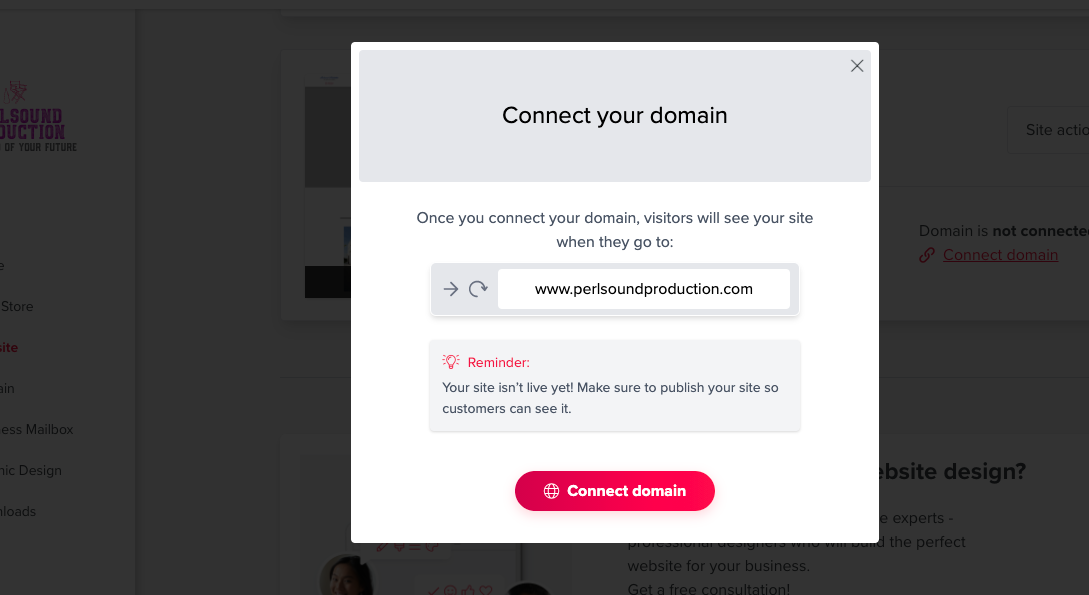Click the forward arrow icon in URL bar
Image resolution: width=1089 pixels, height=595 pixels.
pyautogui.click(x=451, y=289)
